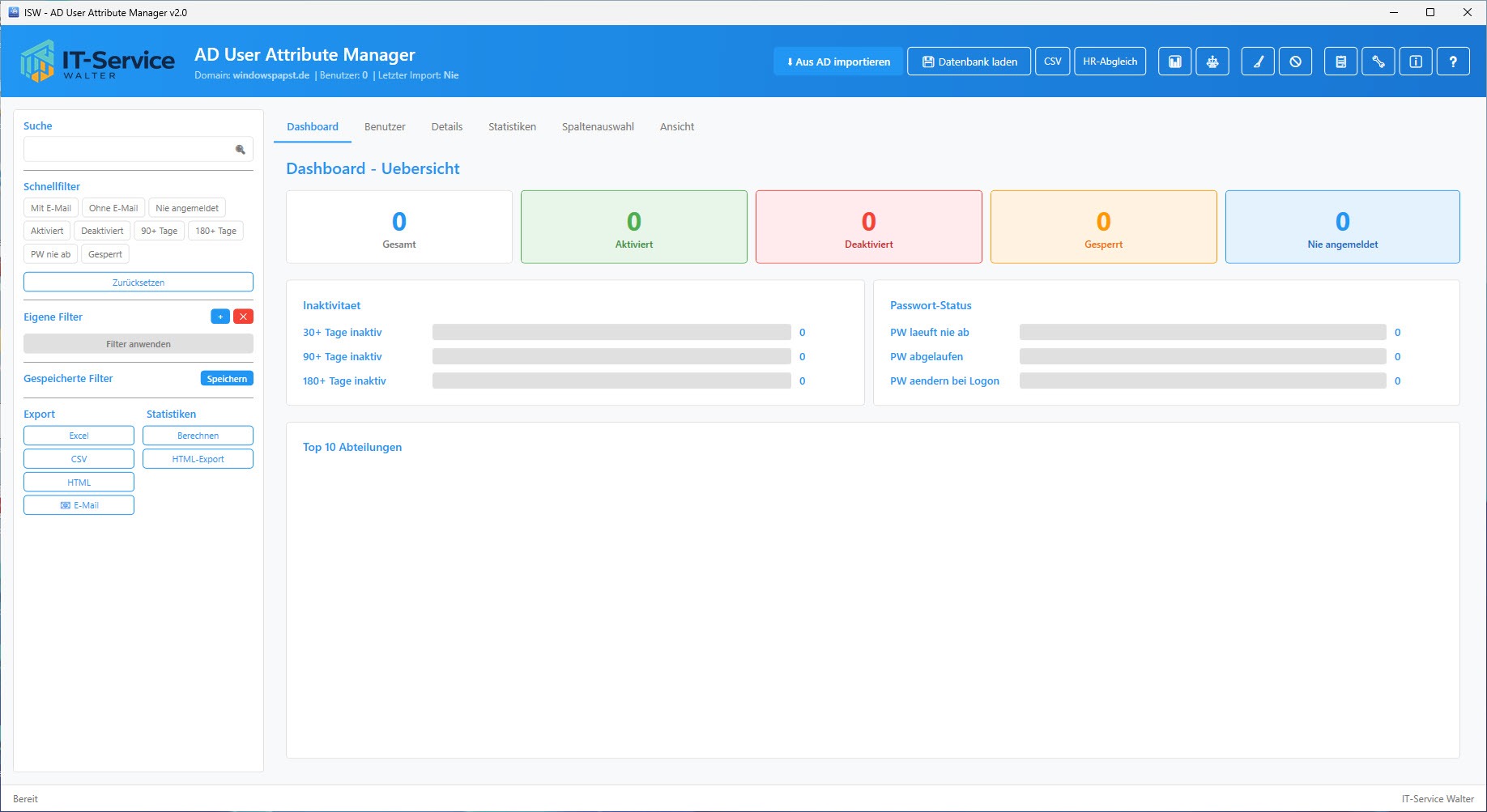Image resolution: width=1487 pixels, height=812 pixels.
Task: Click the broom cleanup icon
Action: [1258, 62]
